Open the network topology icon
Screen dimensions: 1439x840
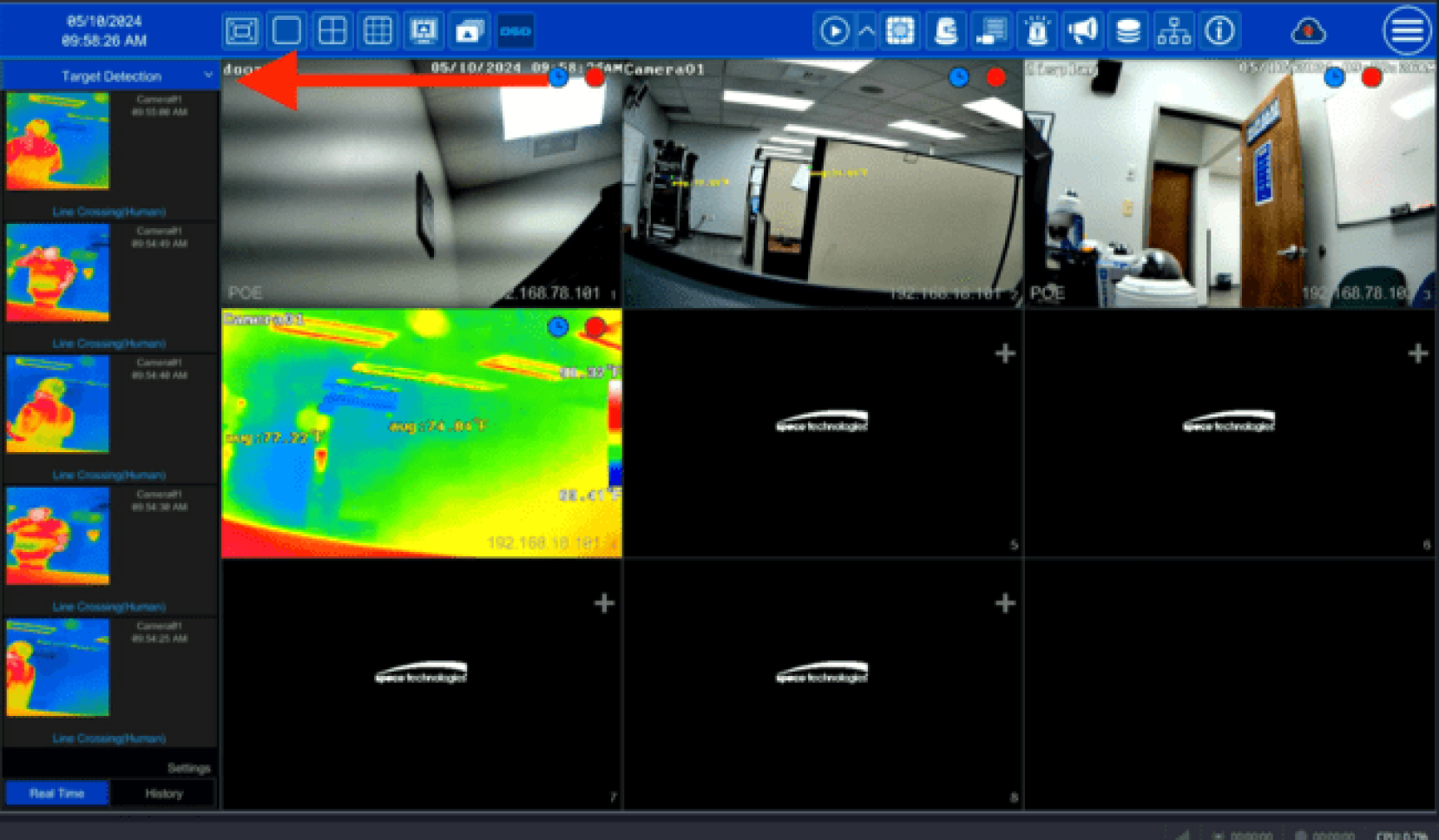[1173, 32]
